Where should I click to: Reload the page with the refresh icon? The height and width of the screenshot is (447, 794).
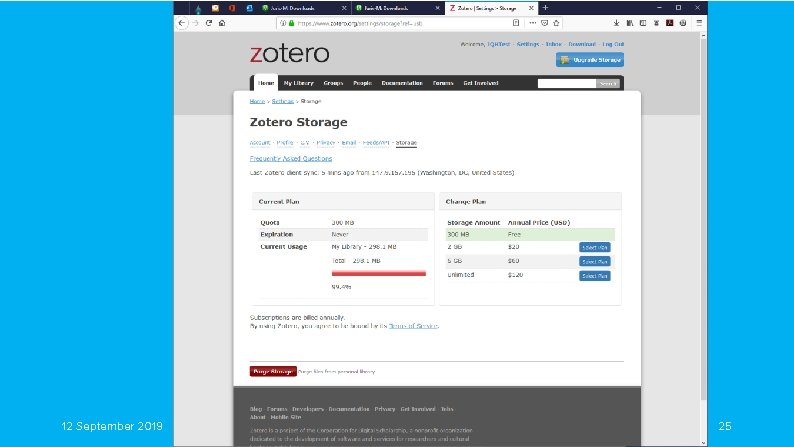(x=209, y=23)
